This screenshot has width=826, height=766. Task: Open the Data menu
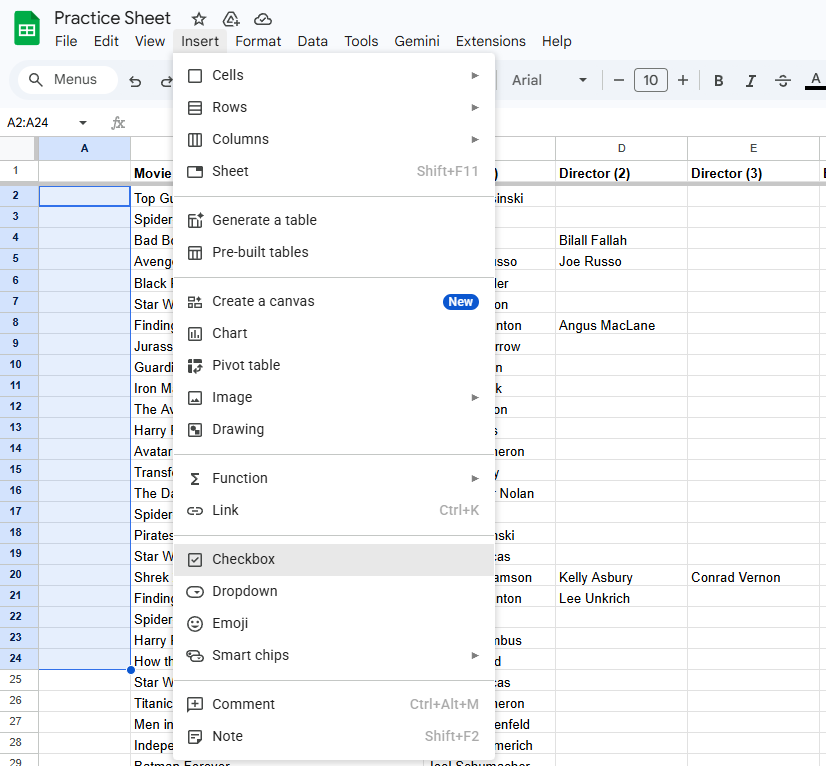click(x=312, y=41)
